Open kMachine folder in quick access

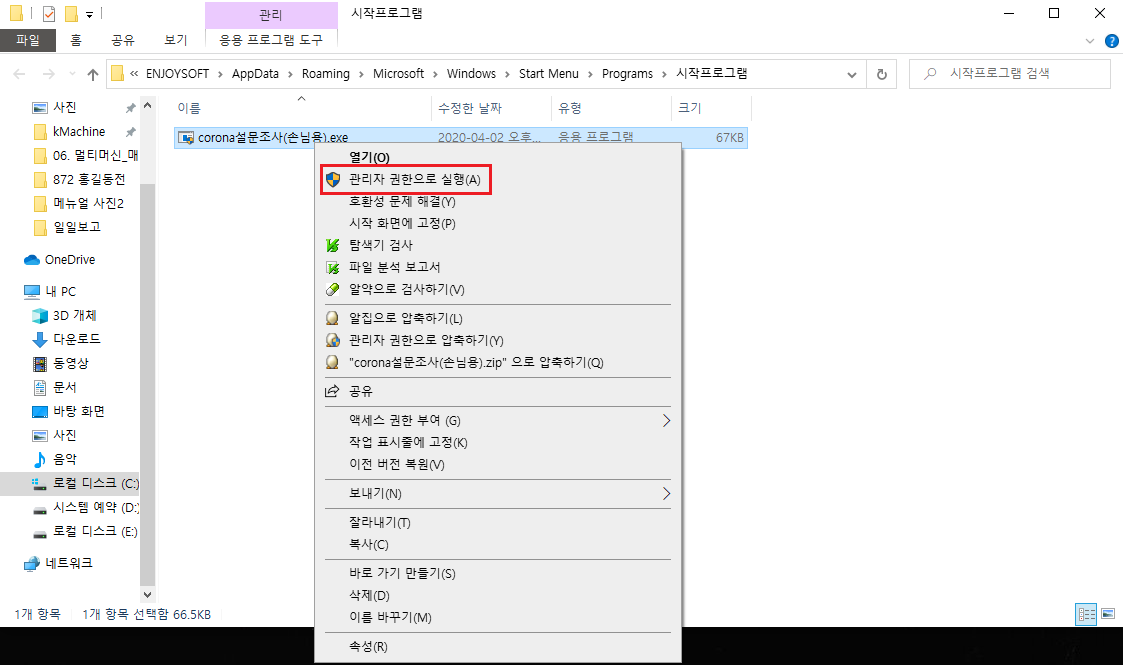[79, 132]
